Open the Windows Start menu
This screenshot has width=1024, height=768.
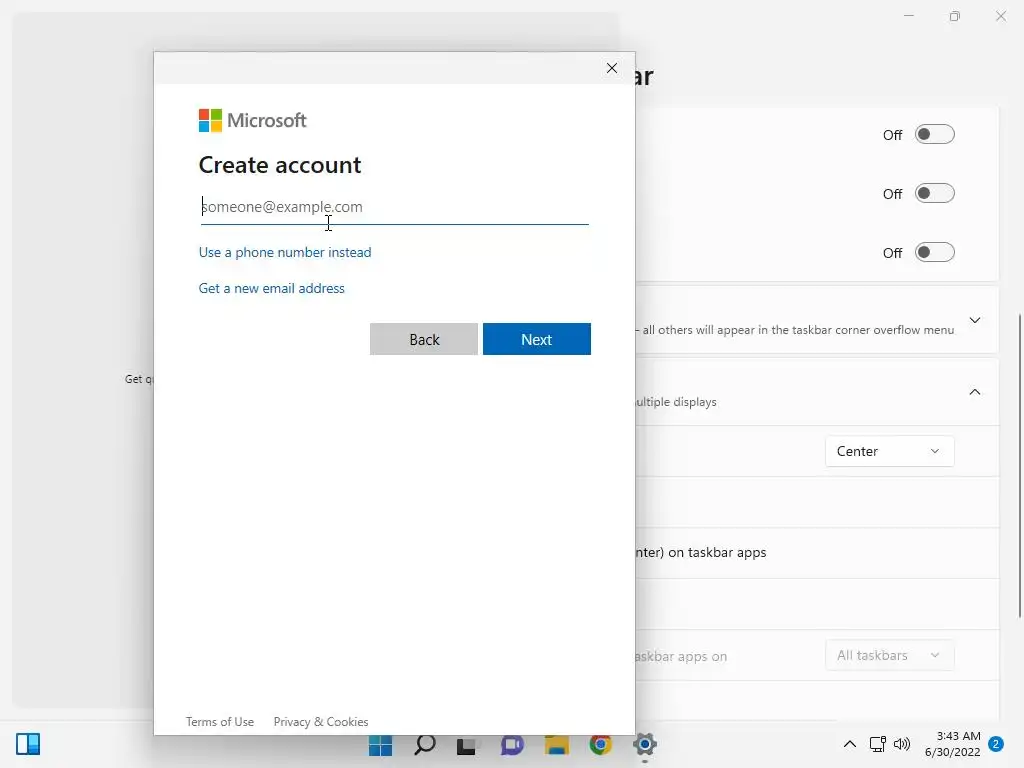[x=380, y=744]
